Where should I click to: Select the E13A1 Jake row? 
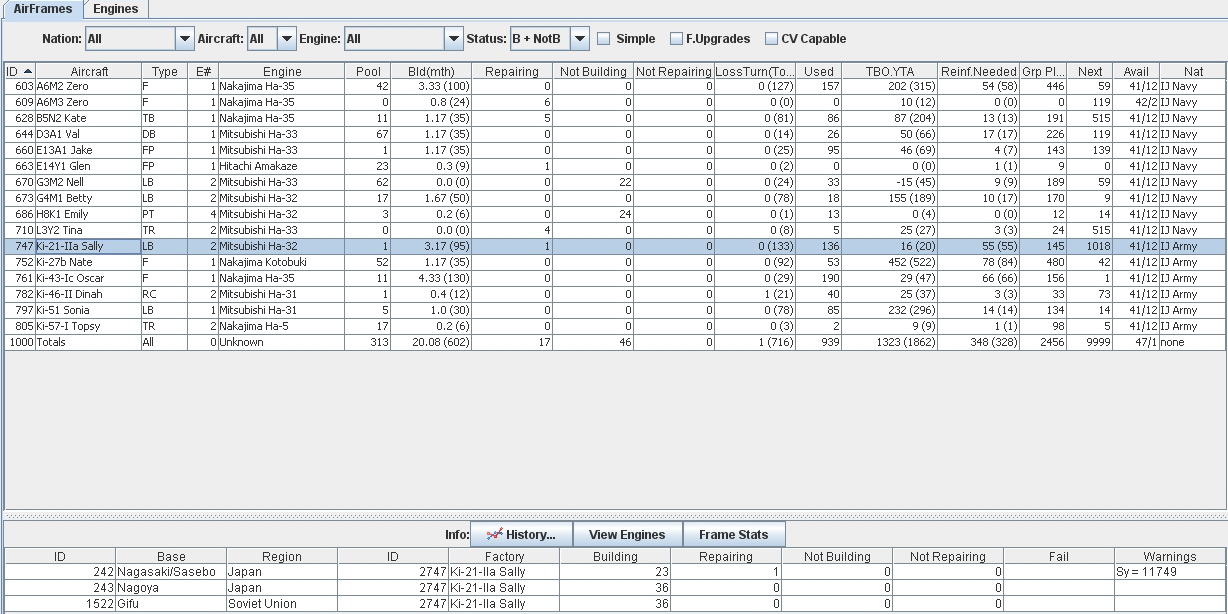point(615,150)
